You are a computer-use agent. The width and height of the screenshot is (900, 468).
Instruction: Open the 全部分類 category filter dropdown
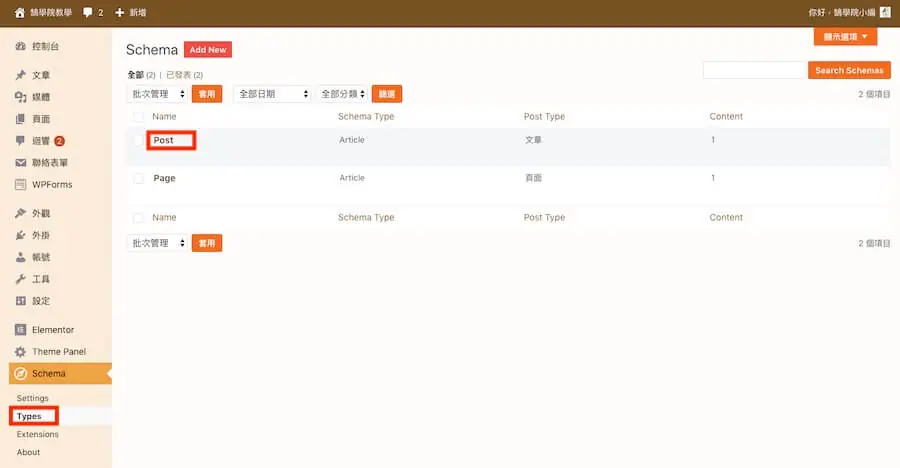[342, 94]
